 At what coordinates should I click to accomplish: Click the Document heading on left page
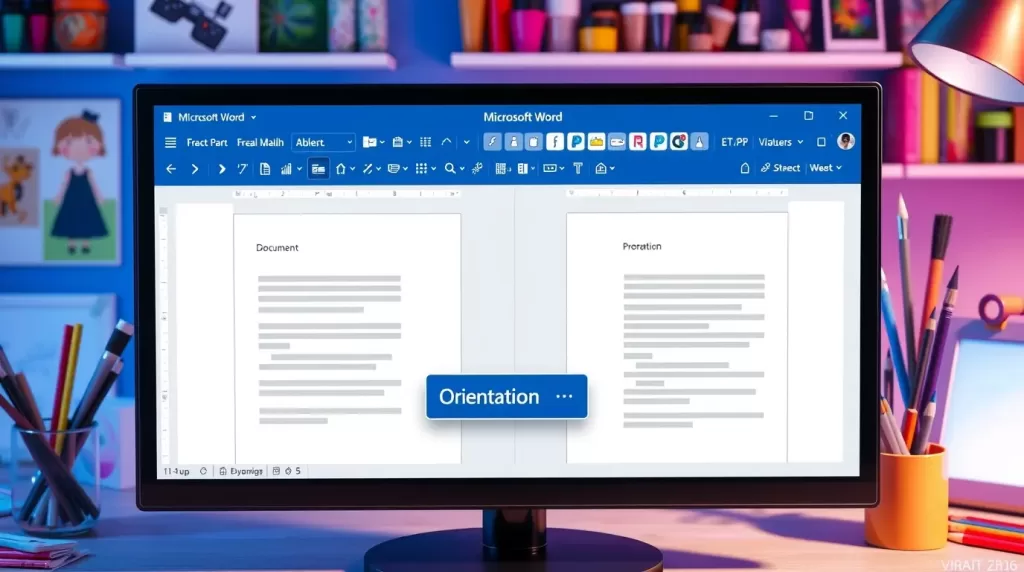point(277,247)
